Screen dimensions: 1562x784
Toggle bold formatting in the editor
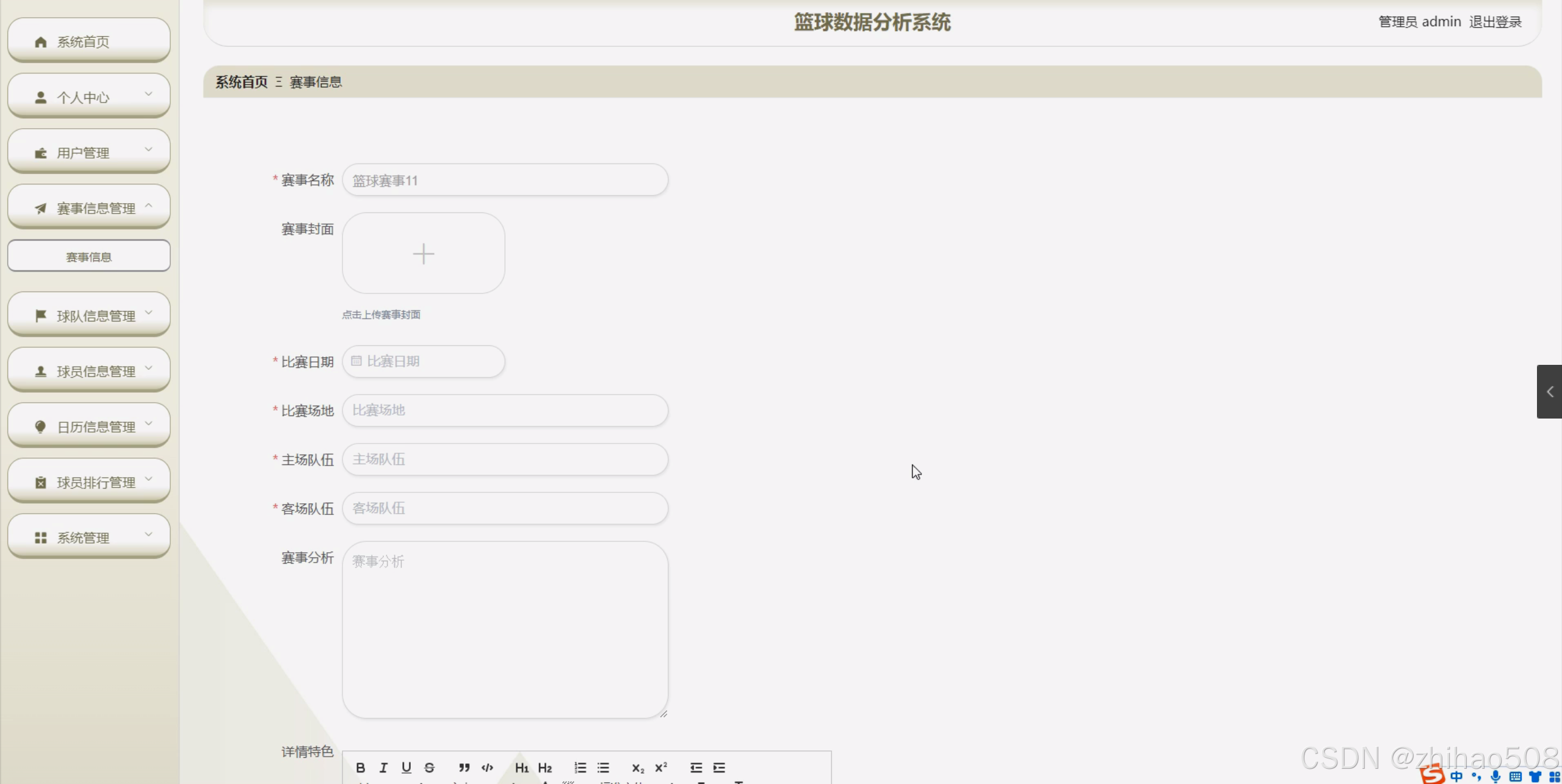click(x=360, y=768)
